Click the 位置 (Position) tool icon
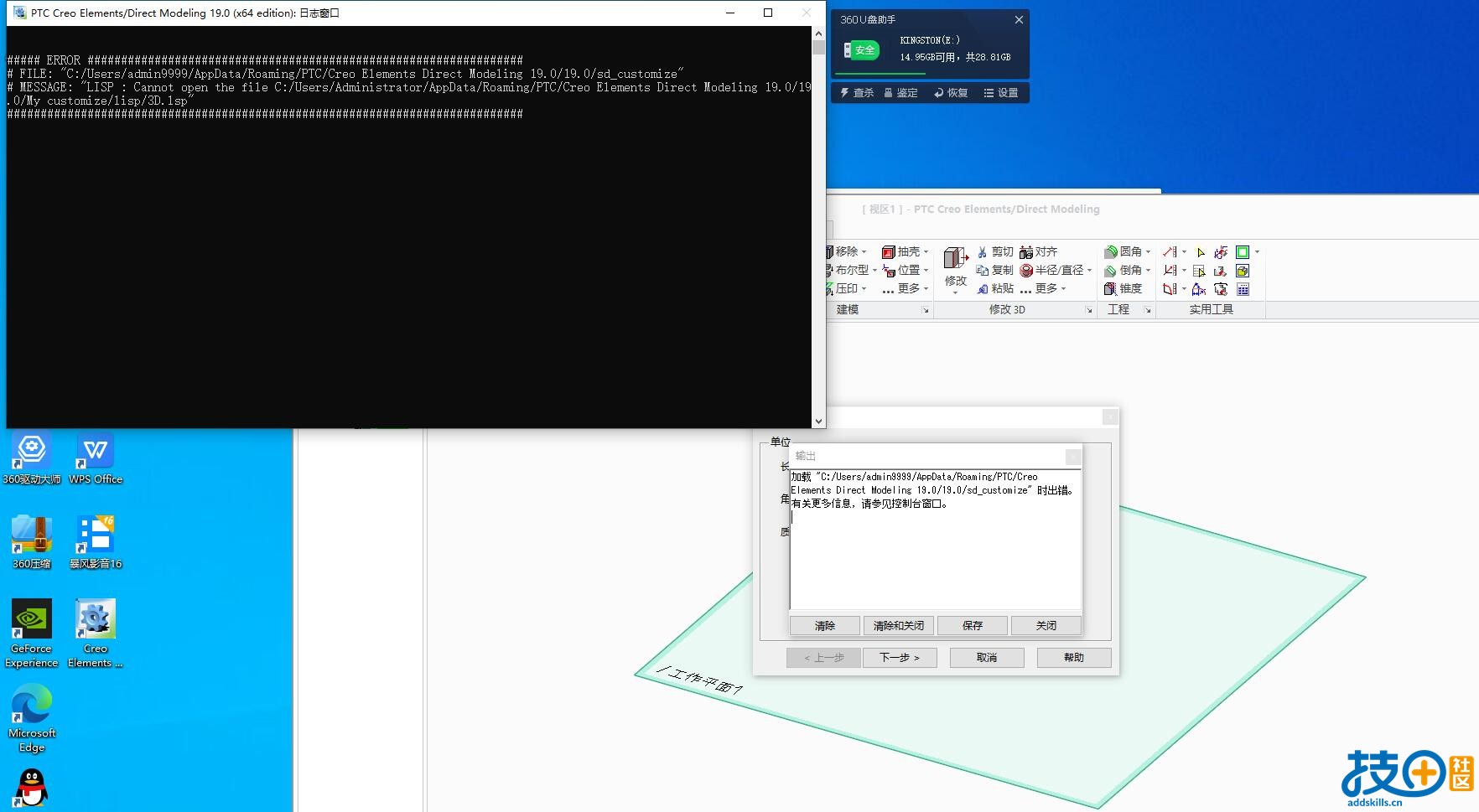The image size is (1479, 812). tap(888, 271)
